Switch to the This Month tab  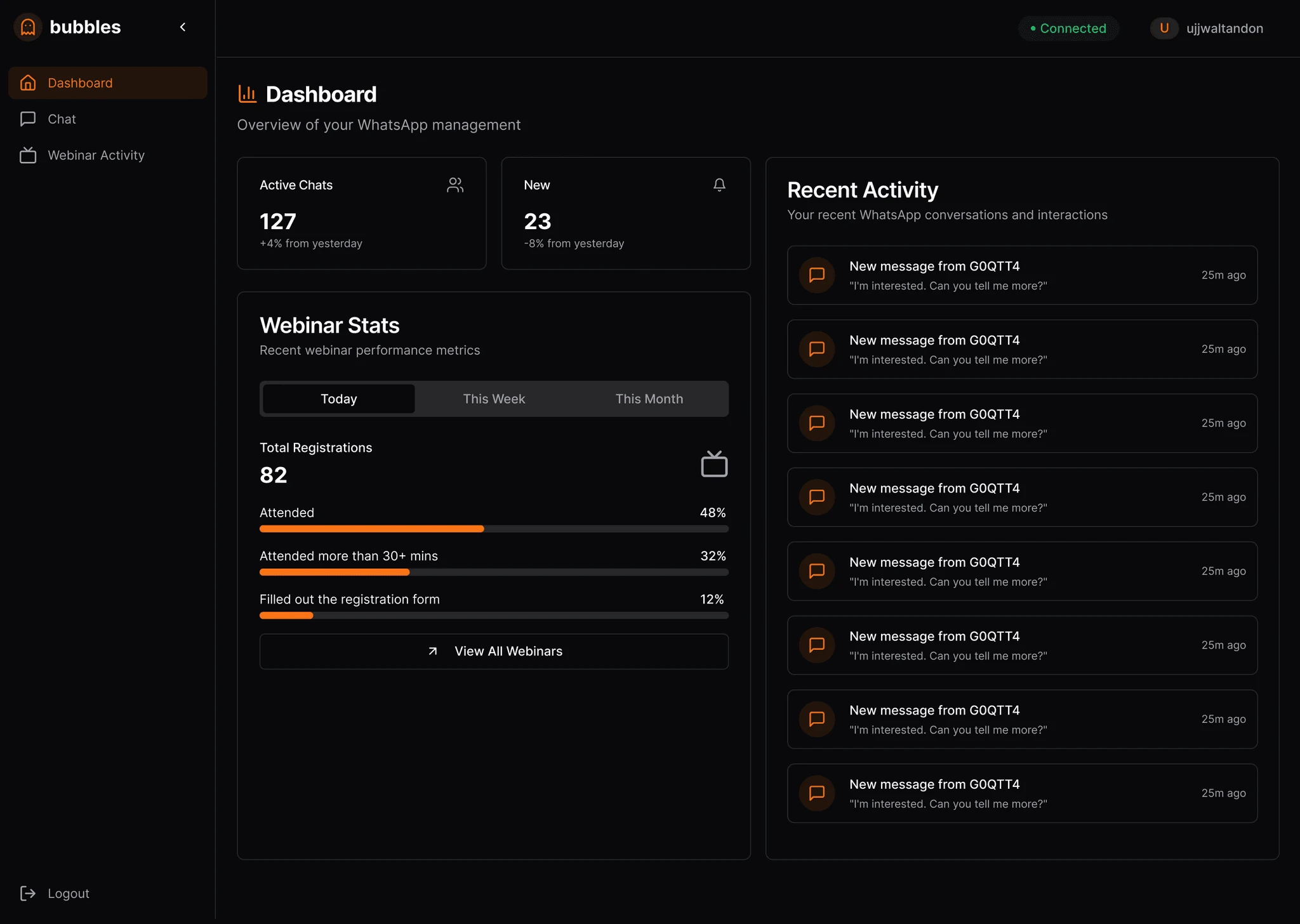[x=649, y=399]
